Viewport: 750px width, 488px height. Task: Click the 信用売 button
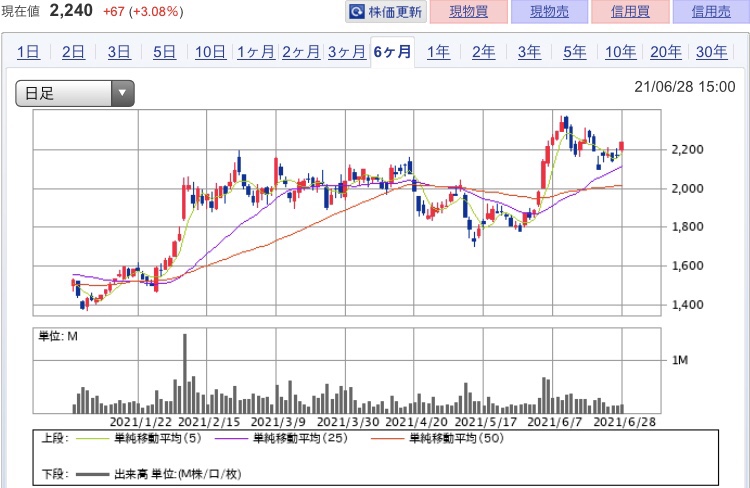pos(711,11)
